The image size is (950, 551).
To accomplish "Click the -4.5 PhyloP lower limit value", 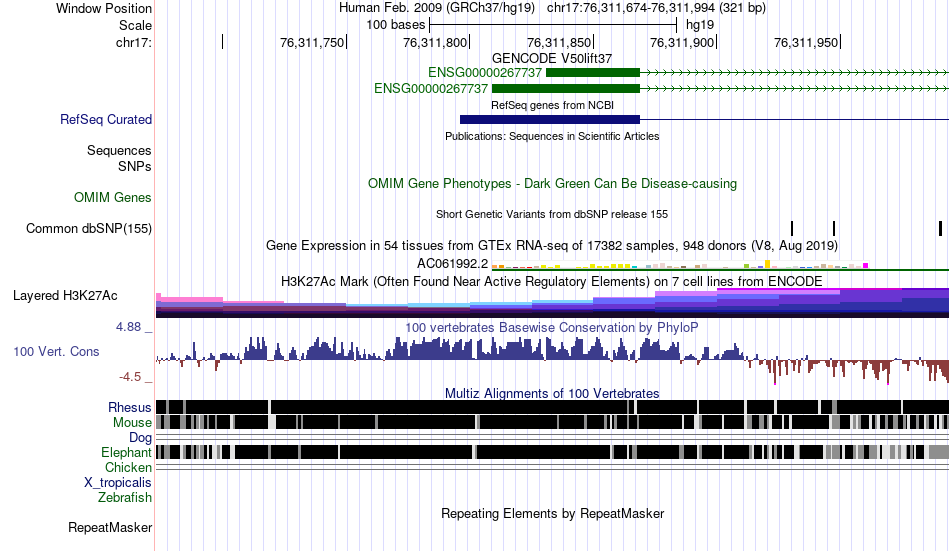I will click(x=130, y=377).
